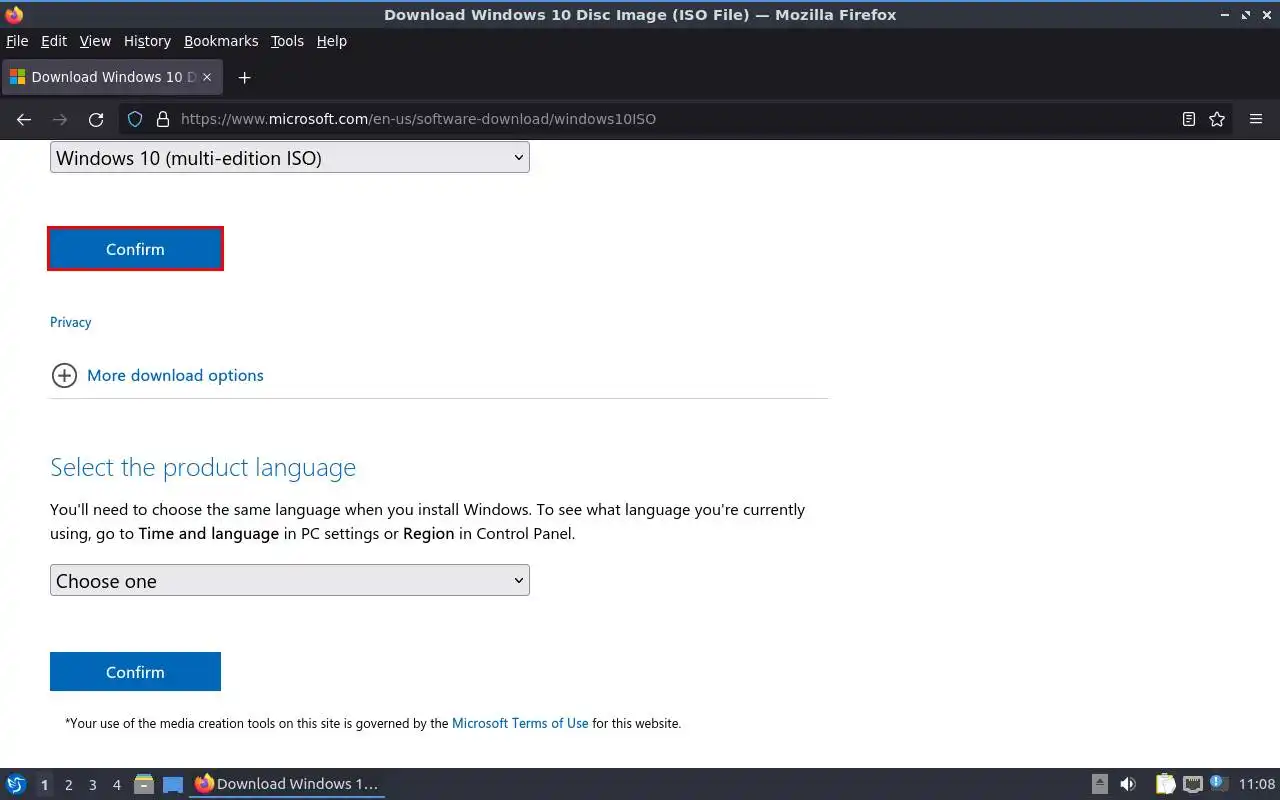Confirm the product language selection

(135, 672)
